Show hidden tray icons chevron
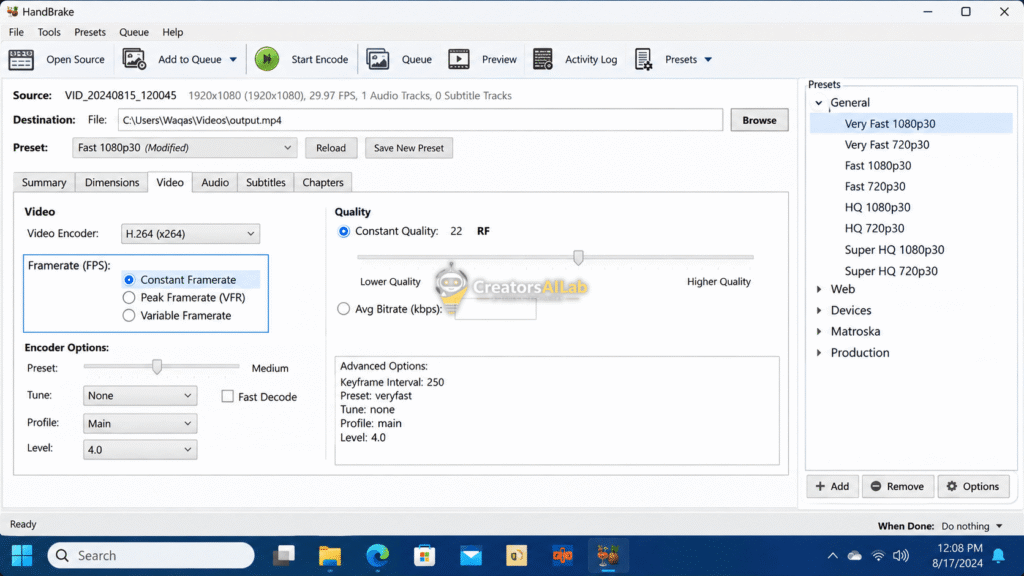The width and height of the screenshot is (1024, 576). [x=833, y=556]
